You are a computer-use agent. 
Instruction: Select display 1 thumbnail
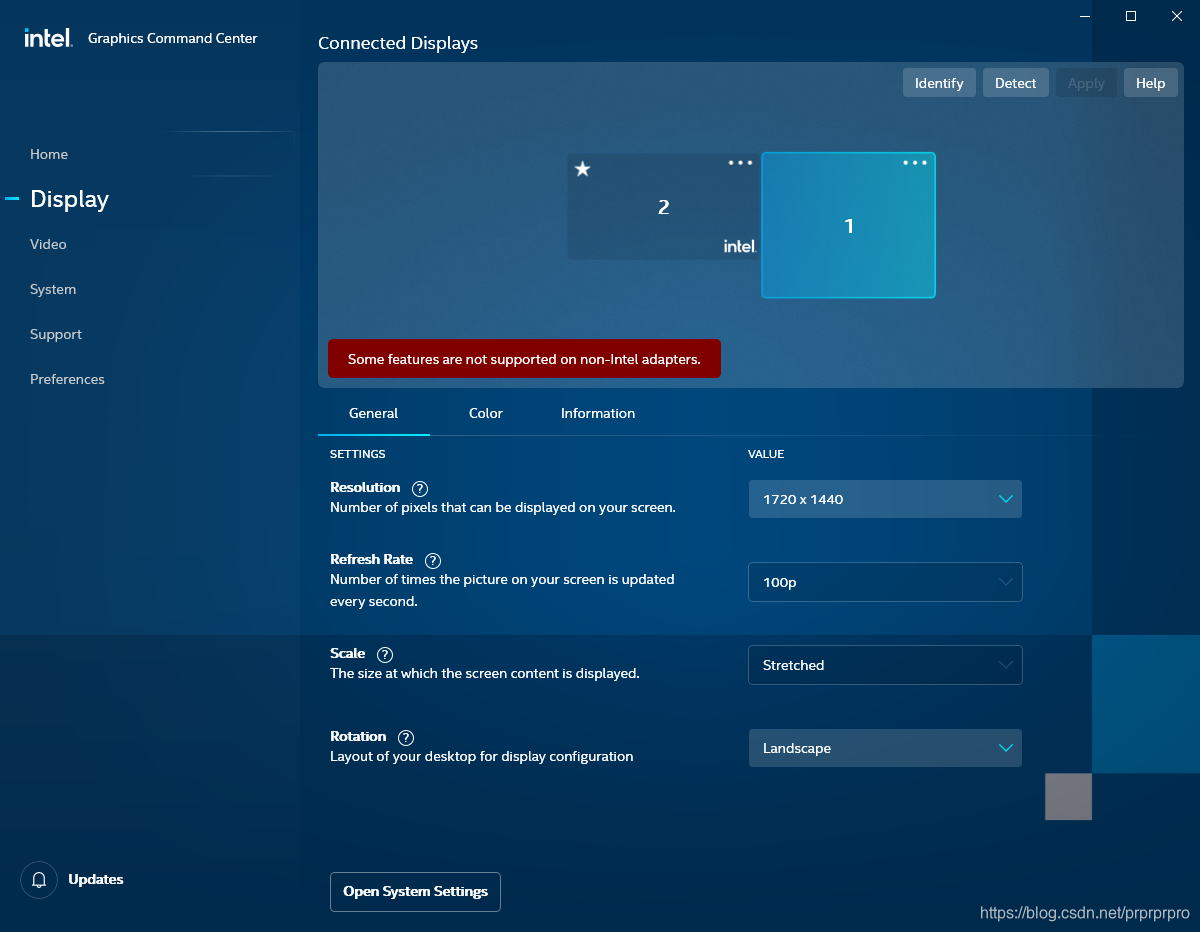click(848, 225)
